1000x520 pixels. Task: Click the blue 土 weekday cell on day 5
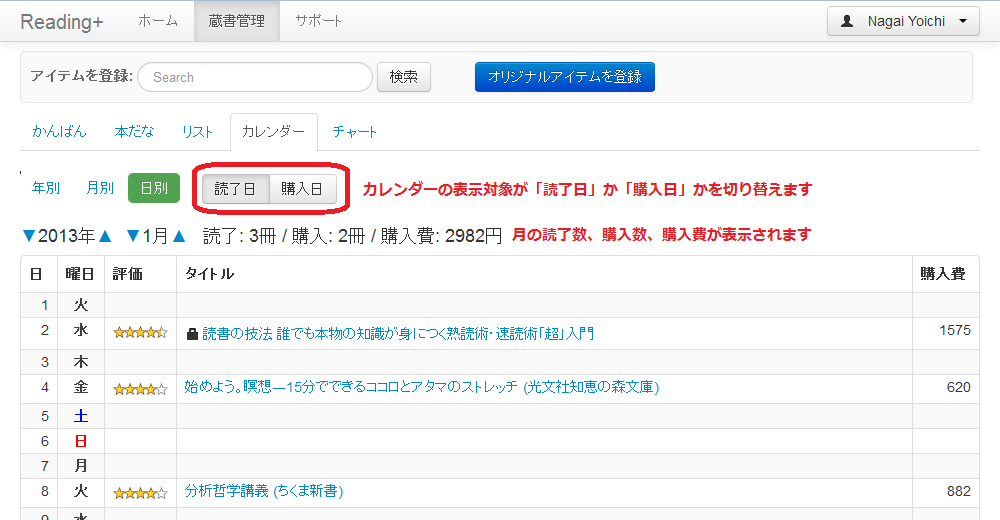(81, 416)
